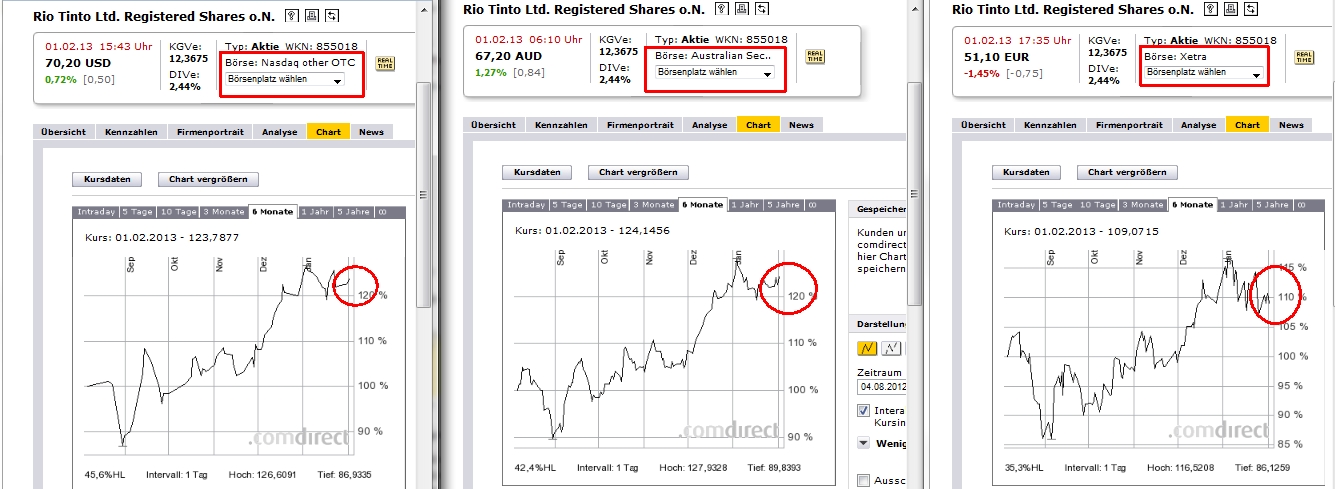Select the Chart tab in the Australian window
Screen dimensions: 1335x489
coord(758,125)
